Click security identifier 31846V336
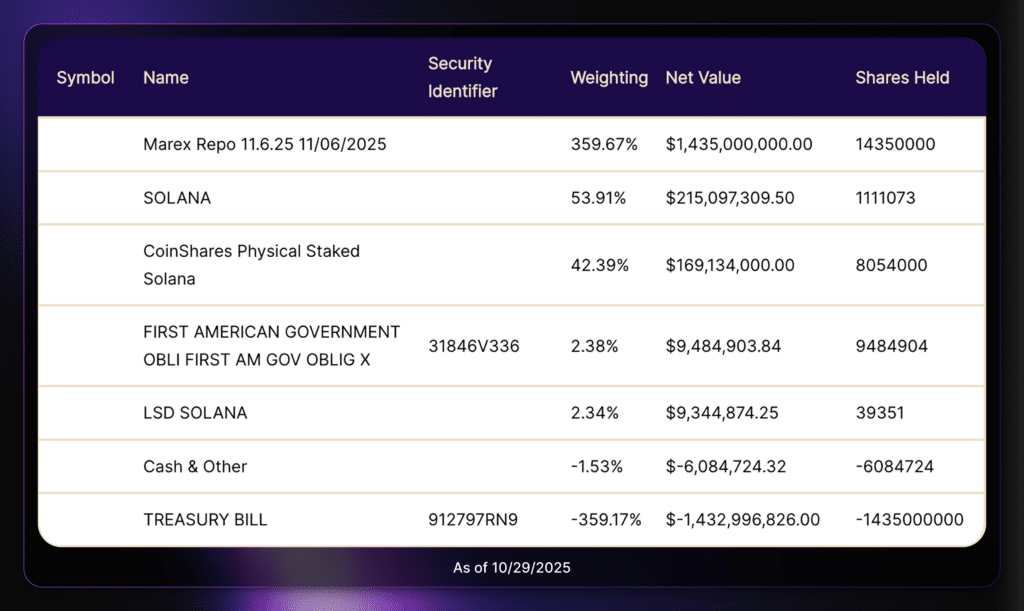1024x611 pixels. [x=473, y=346]
